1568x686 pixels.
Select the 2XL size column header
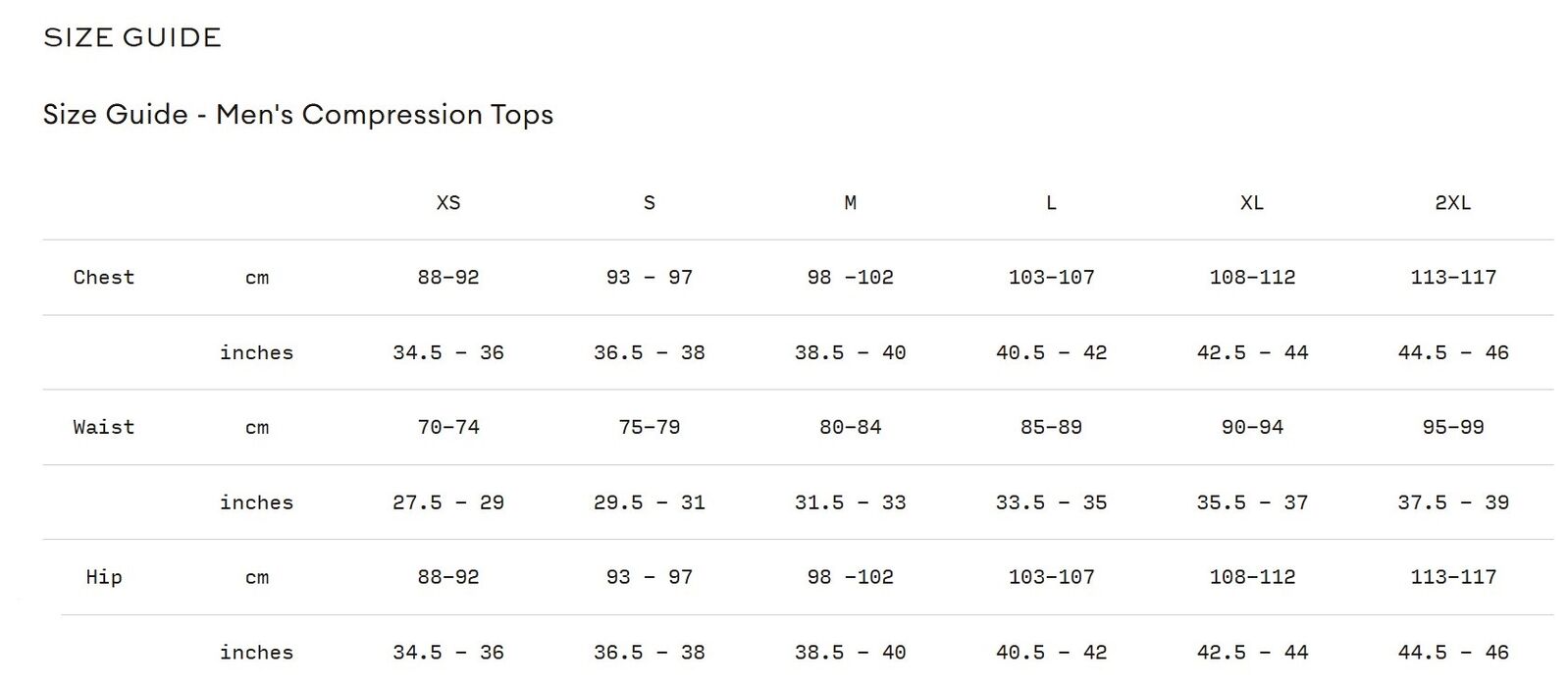click(1453, 203)
